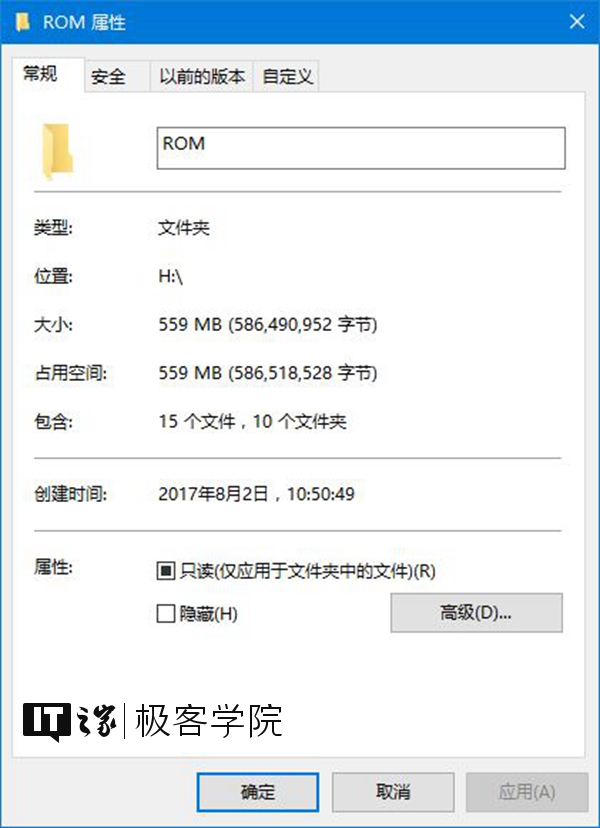The width and height of the screenshot is (600, 828).
Task: Cancel the dialog with 取消
Action: [393, 792]
